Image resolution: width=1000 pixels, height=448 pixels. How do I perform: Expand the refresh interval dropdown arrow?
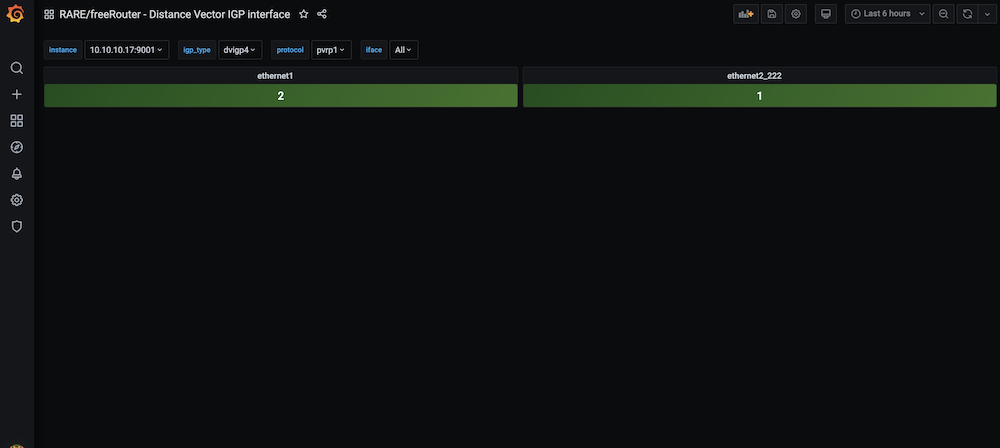(986, 14)
